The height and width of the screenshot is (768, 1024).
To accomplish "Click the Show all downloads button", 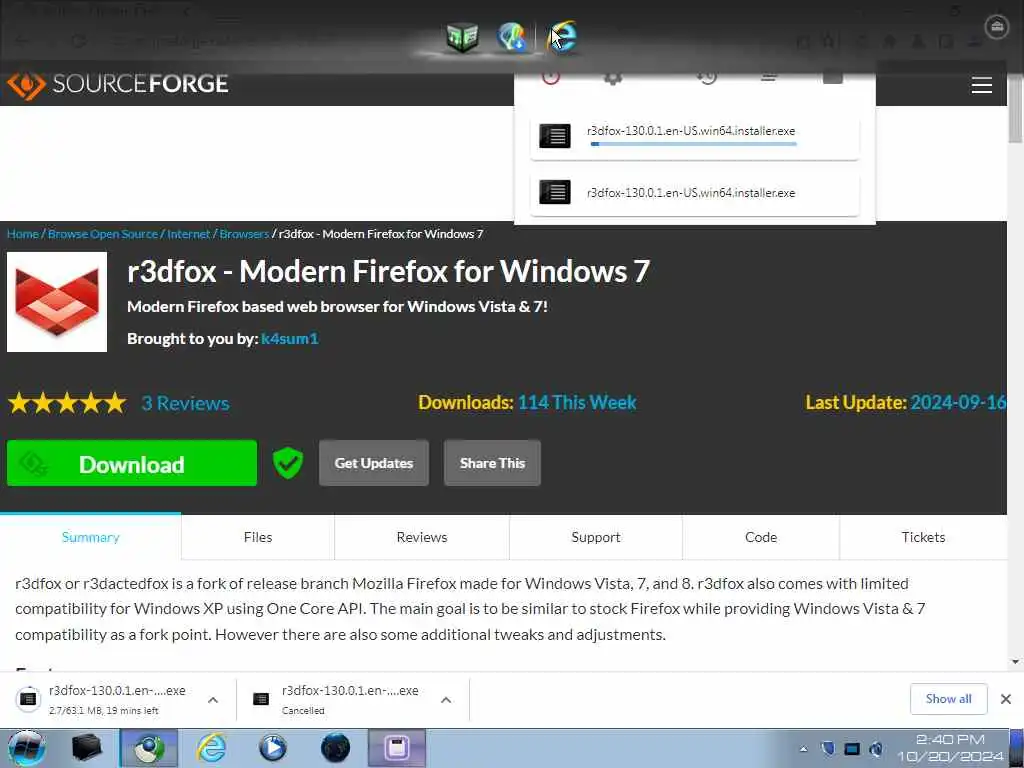I will click(948, 699).
